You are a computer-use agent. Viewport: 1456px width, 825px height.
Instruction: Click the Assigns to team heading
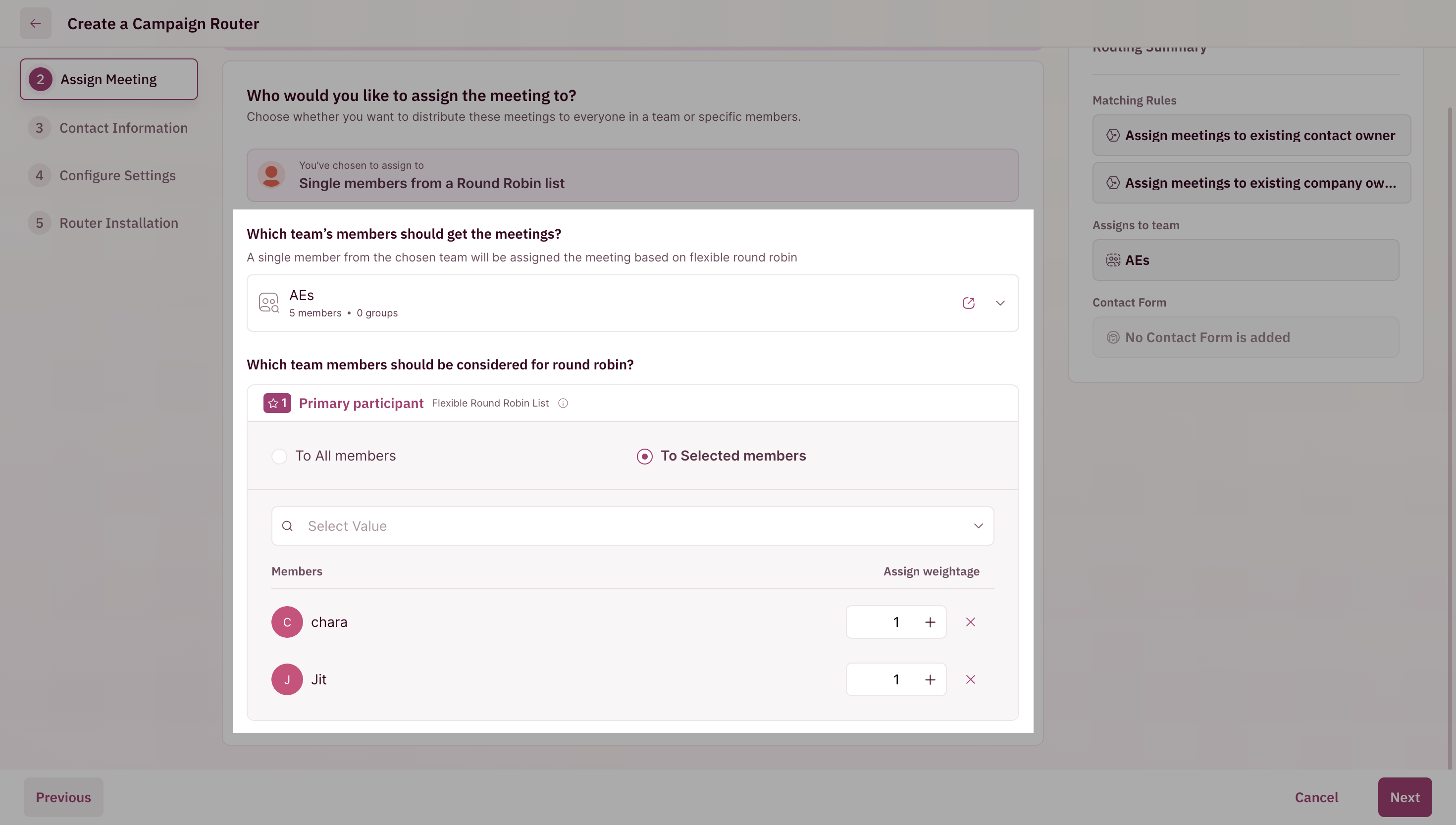coord(1136,225)
